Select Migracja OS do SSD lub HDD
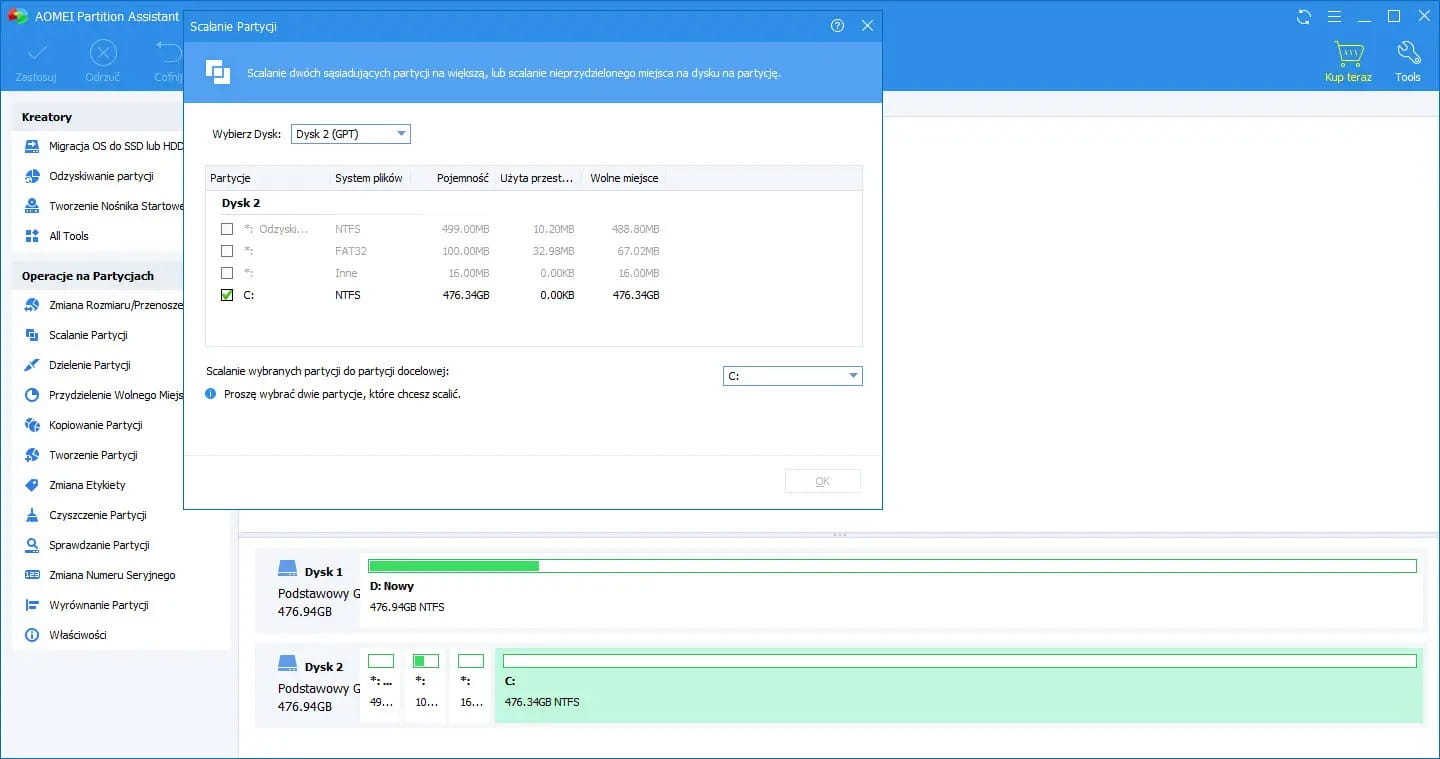Viewport: 1440px width, 759px height. point(115,146)
